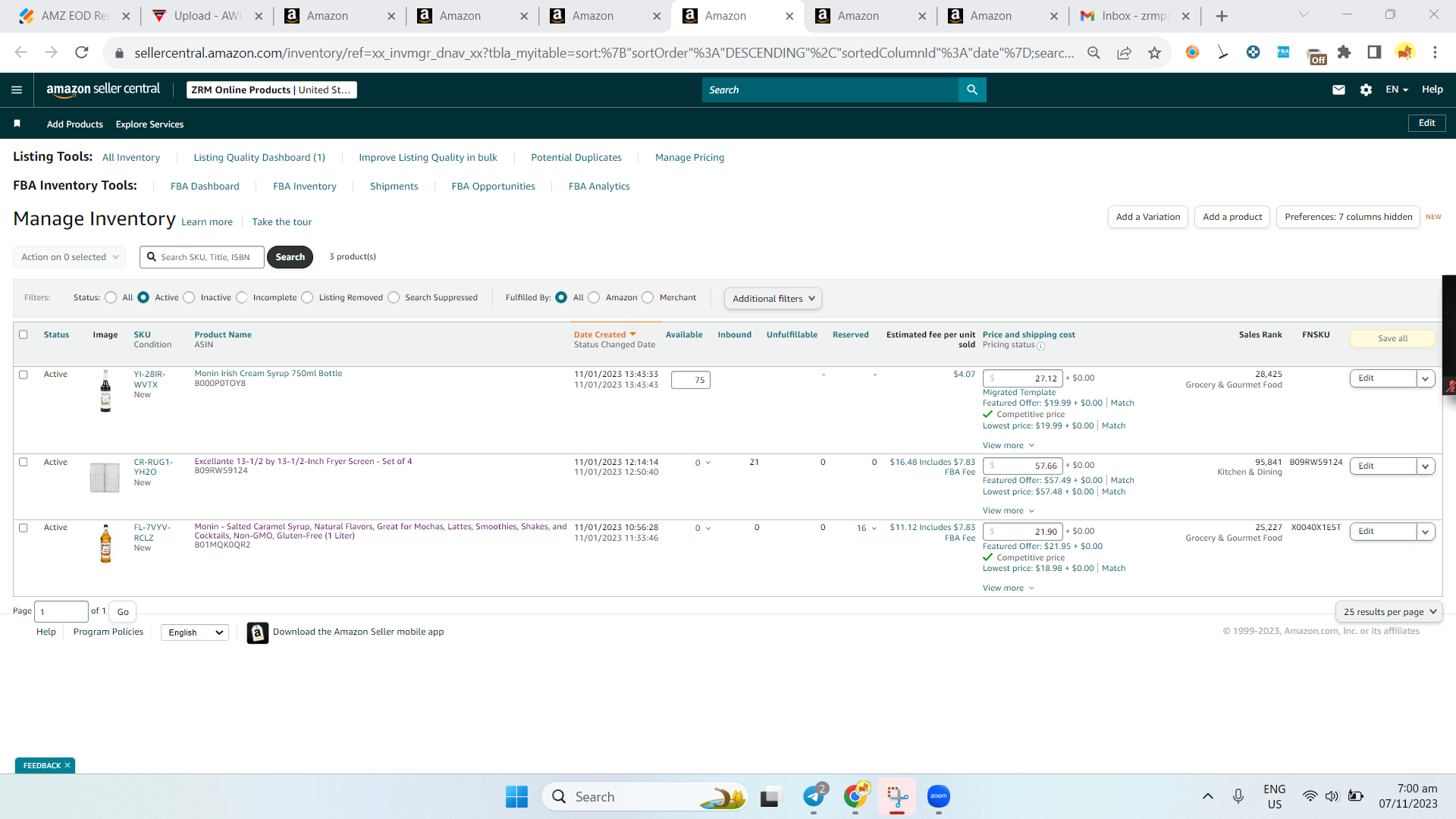Image resolution: width=1456 pixels, height=819 pixels.
Task: Click the Chrome icon in the taskbar
Action: pyautogui.click(x=855, y=796)
